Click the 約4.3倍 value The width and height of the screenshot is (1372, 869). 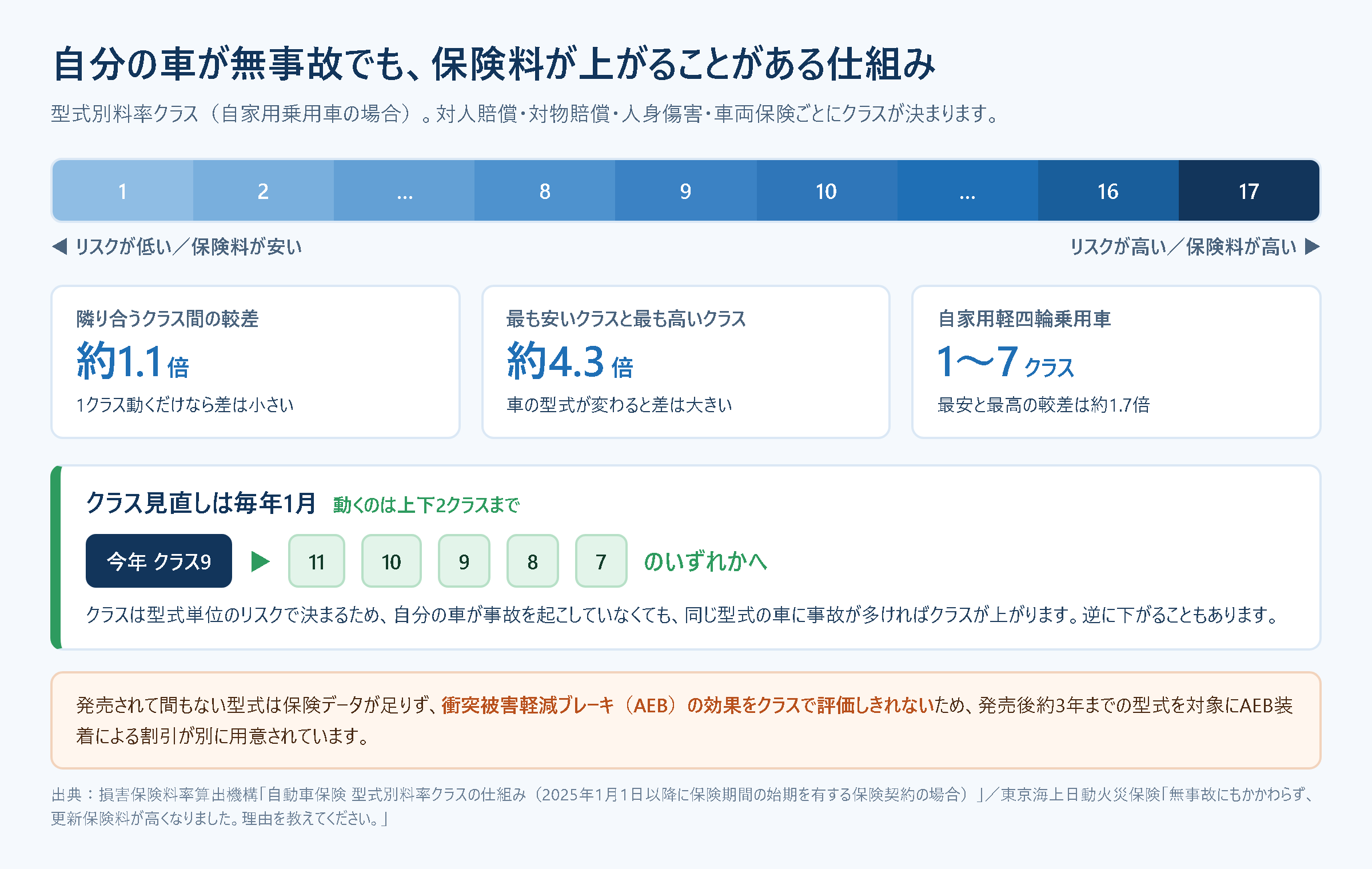pyautogui.click(x=570, y=361)
